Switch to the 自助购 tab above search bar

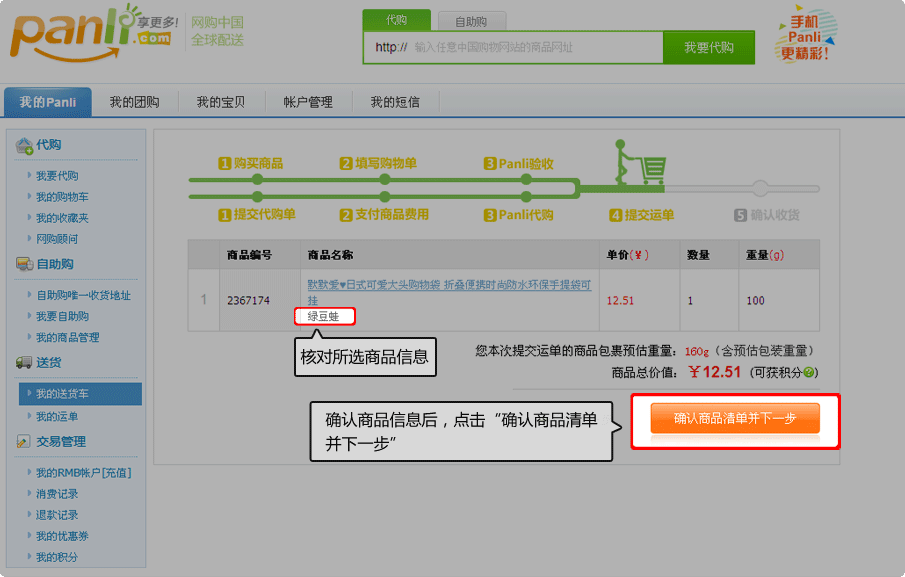471,21
